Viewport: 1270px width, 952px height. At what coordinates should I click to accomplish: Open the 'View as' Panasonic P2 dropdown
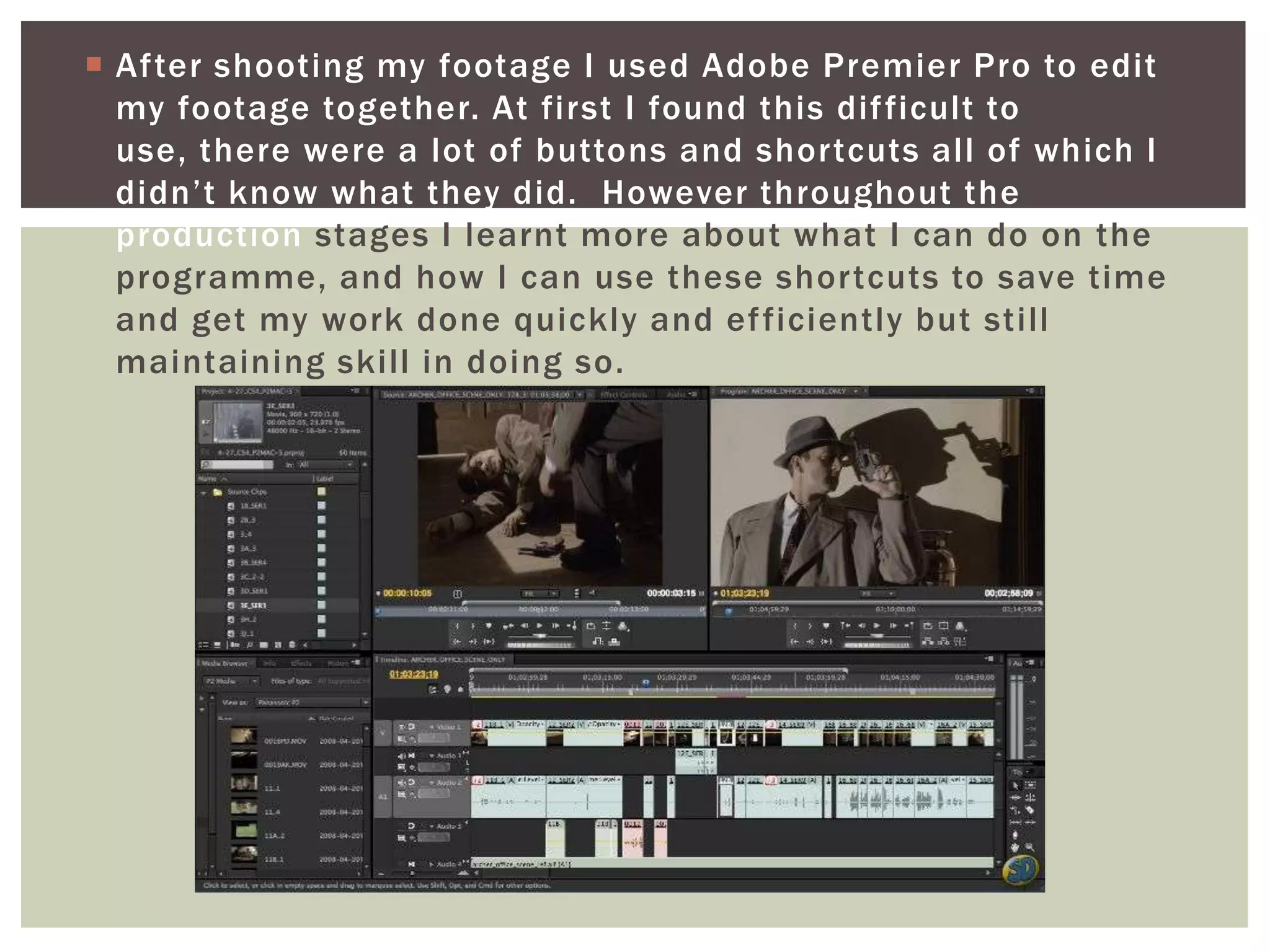point(311,703)
